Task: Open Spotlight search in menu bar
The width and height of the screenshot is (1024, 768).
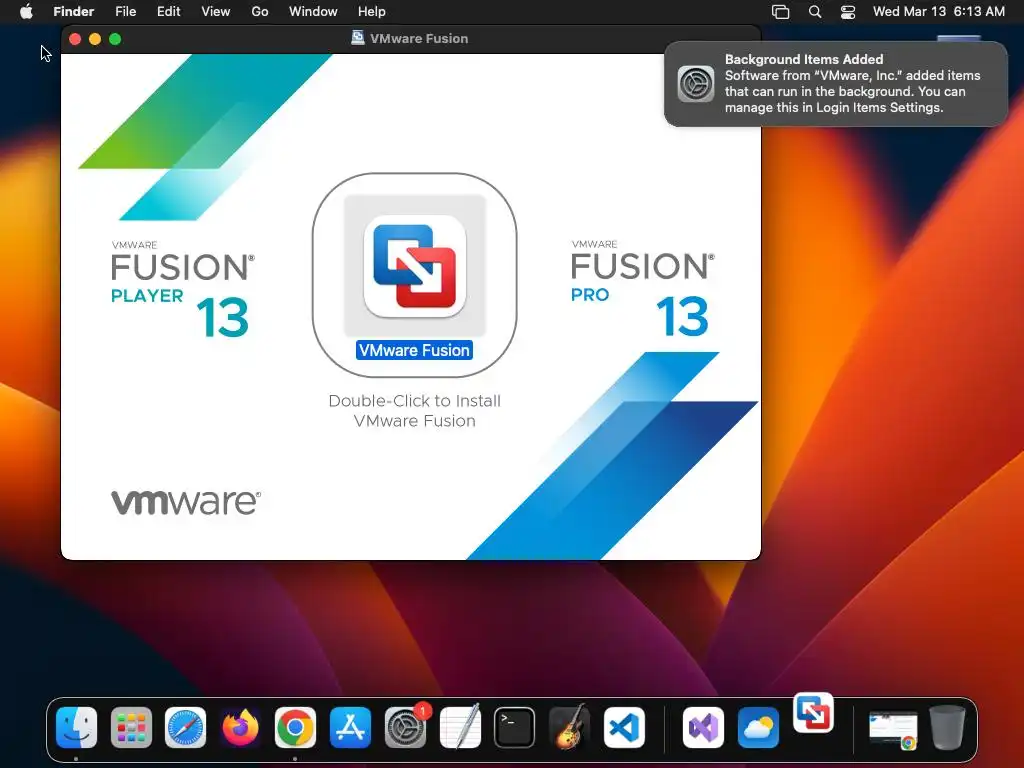Action: point(815,12)
